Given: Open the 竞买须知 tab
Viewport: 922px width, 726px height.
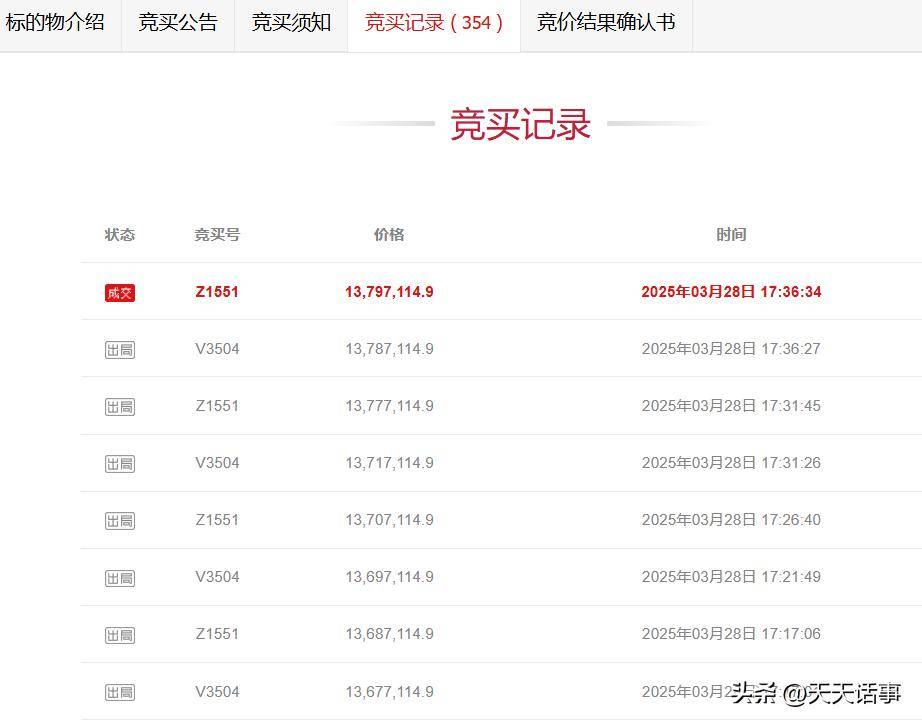Looking at the screenshot, I should 291,22.
